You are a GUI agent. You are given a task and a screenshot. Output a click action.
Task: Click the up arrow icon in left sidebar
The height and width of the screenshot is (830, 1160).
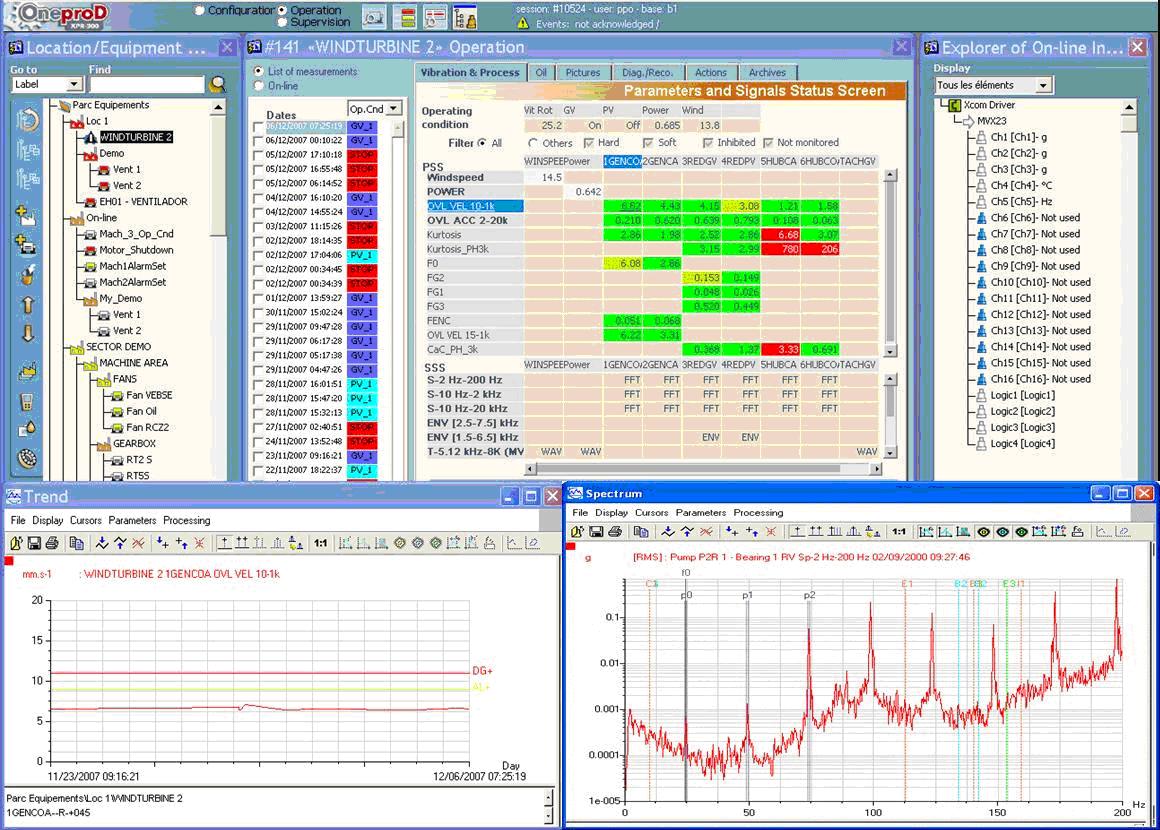click(x=28, y=305)
